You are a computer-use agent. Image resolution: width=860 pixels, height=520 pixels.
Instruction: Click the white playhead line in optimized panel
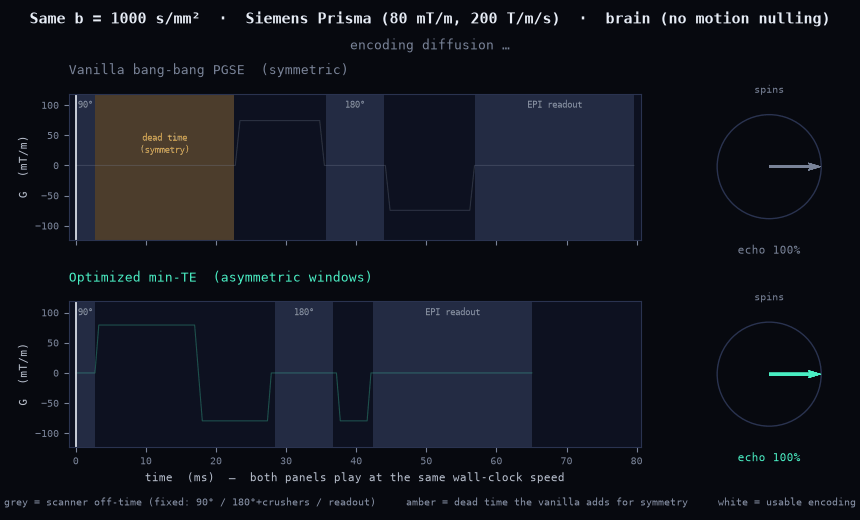tap(76, 375)
